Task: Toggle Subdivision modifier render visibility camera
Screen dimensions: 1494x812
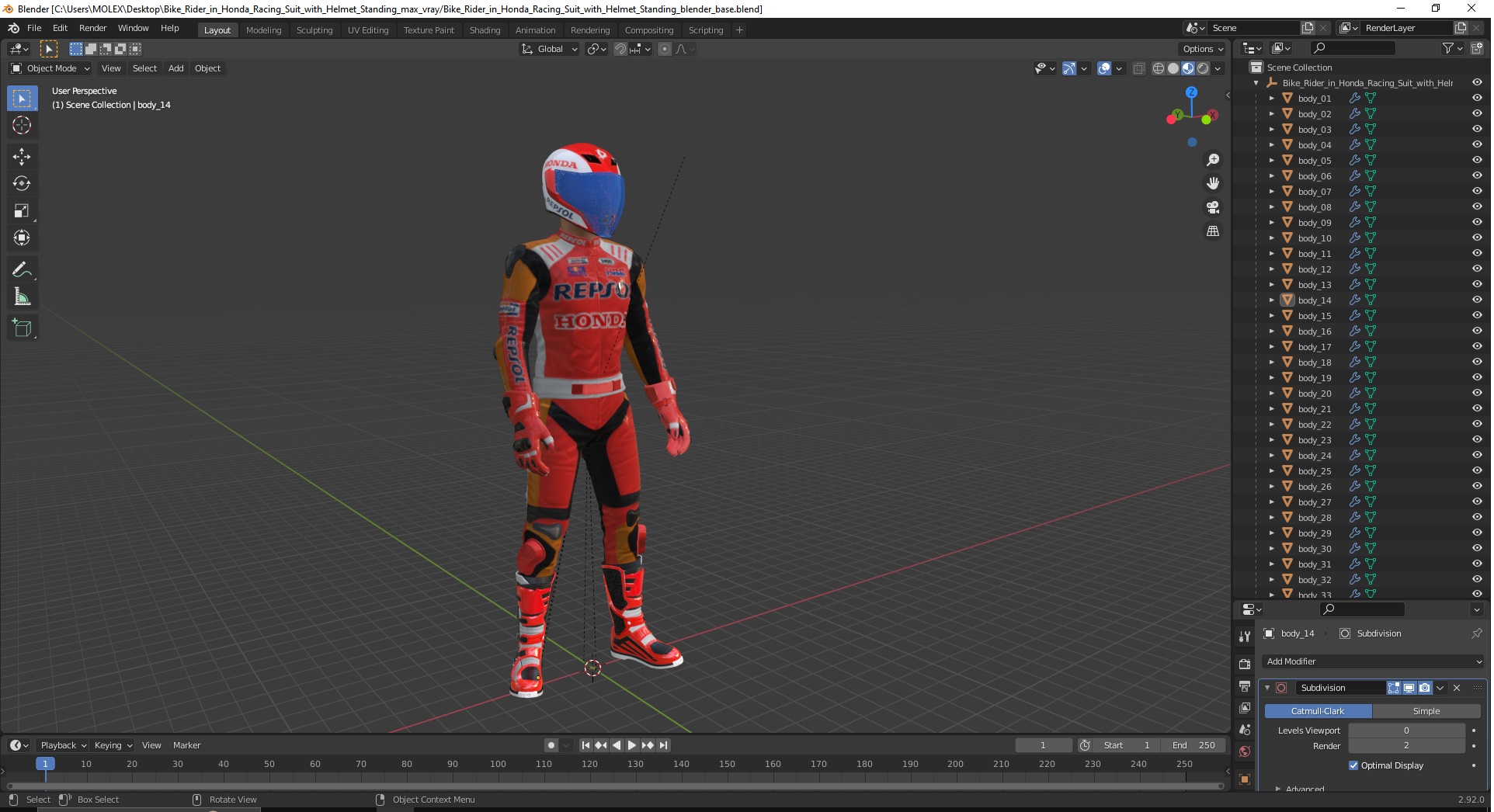Action: coord(1424,688)
